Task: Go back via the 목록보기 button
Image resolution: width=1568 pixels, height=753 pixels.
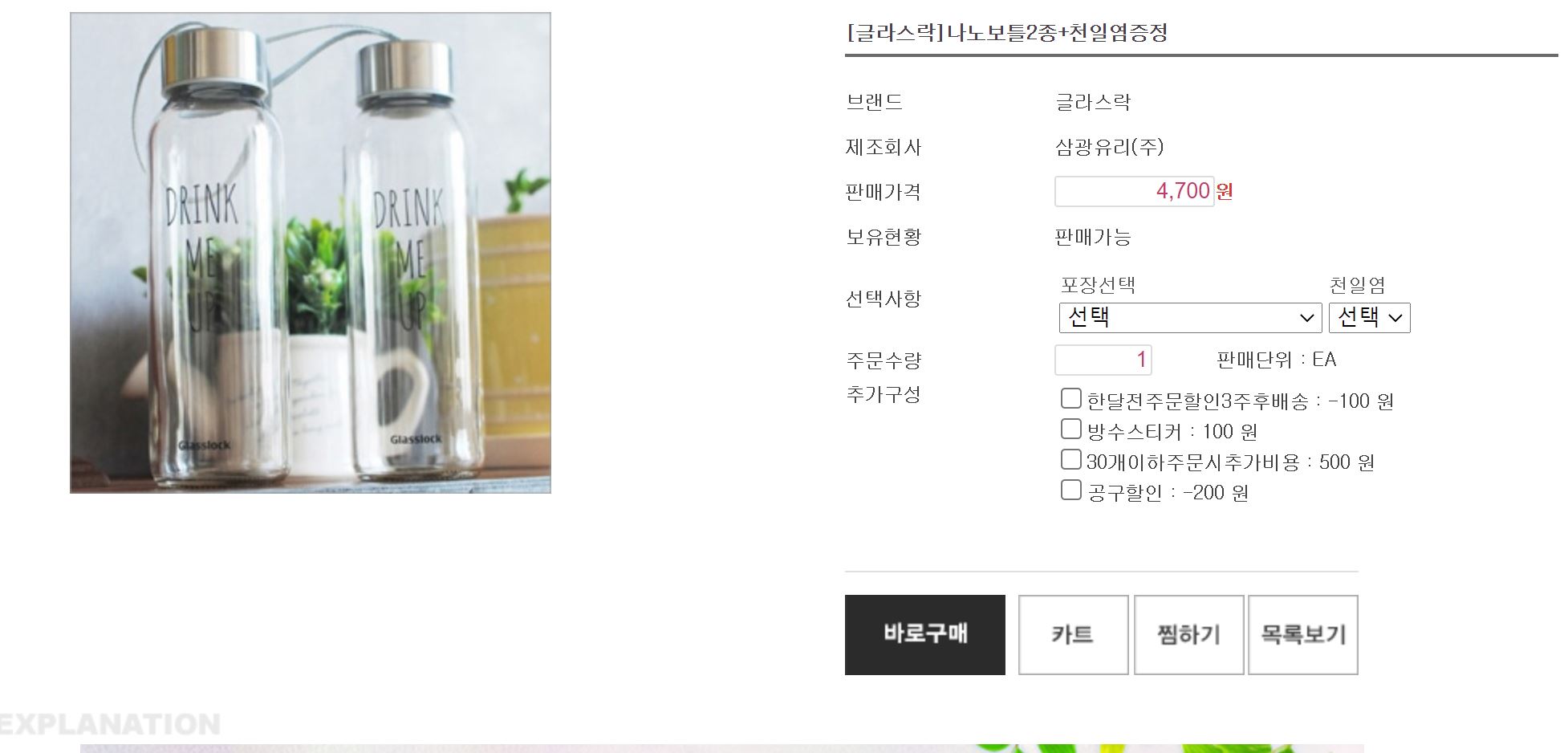Action: point(1303,634)
